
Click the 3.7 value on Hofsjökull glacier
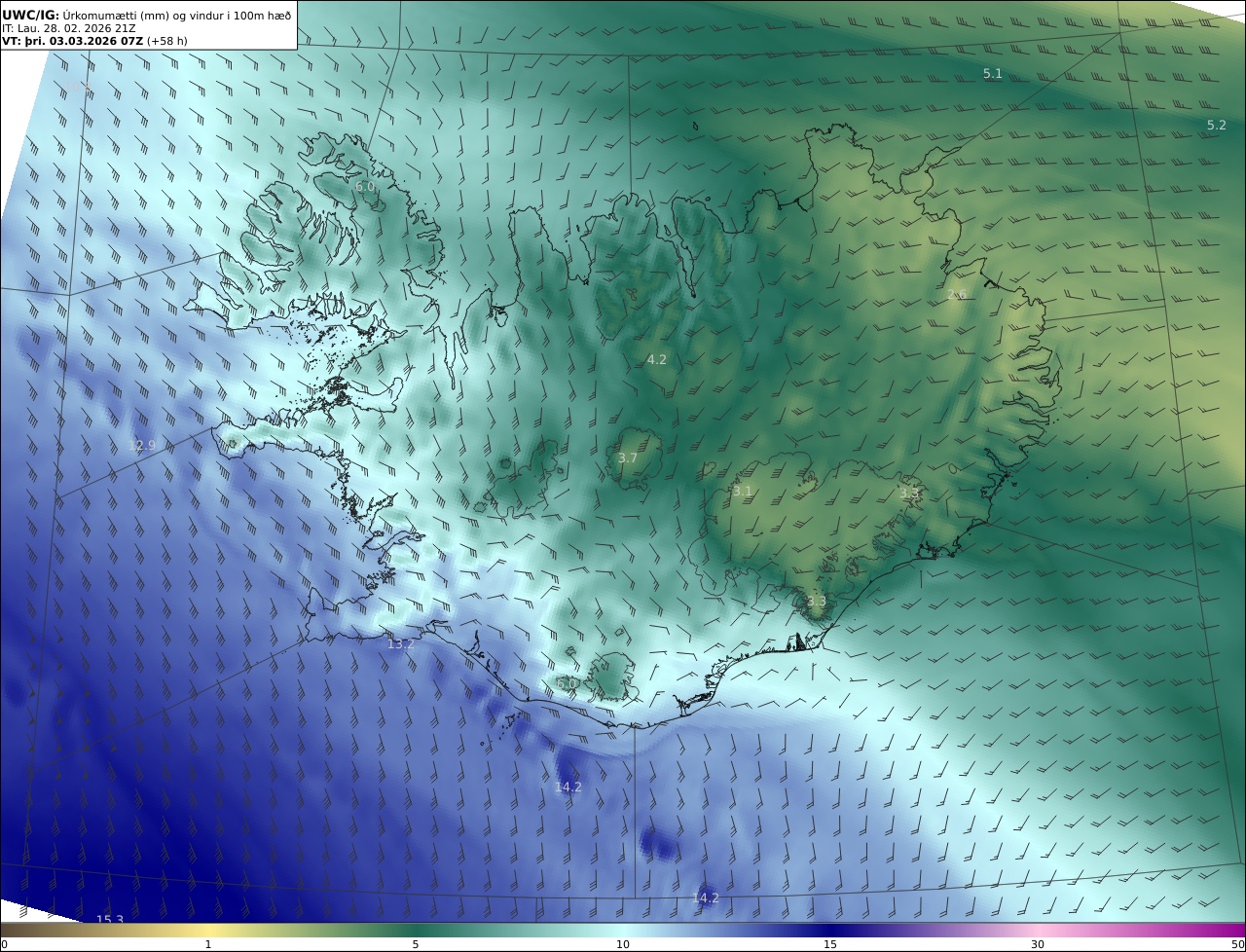coord(628,458)
